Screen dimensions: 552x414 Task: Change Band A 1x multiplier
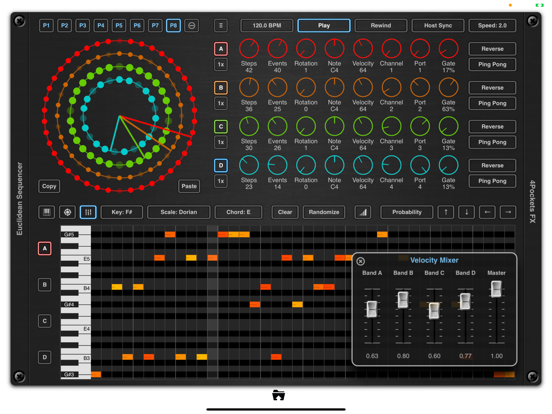coord(221,64)
